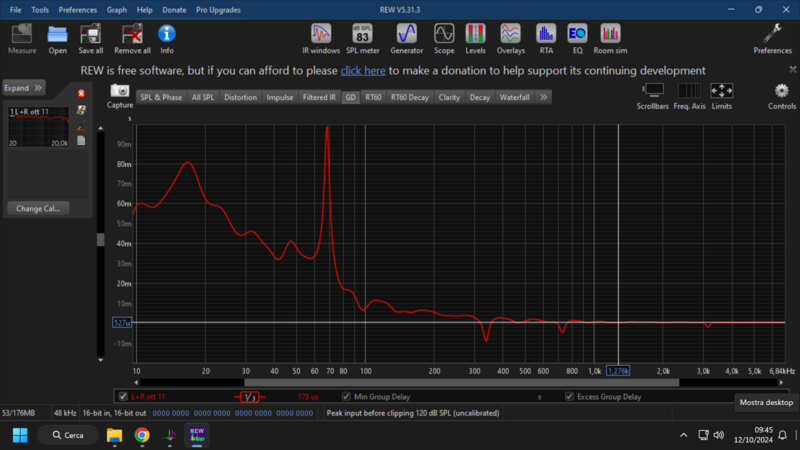Open the Room sim tool

(609, 37)
